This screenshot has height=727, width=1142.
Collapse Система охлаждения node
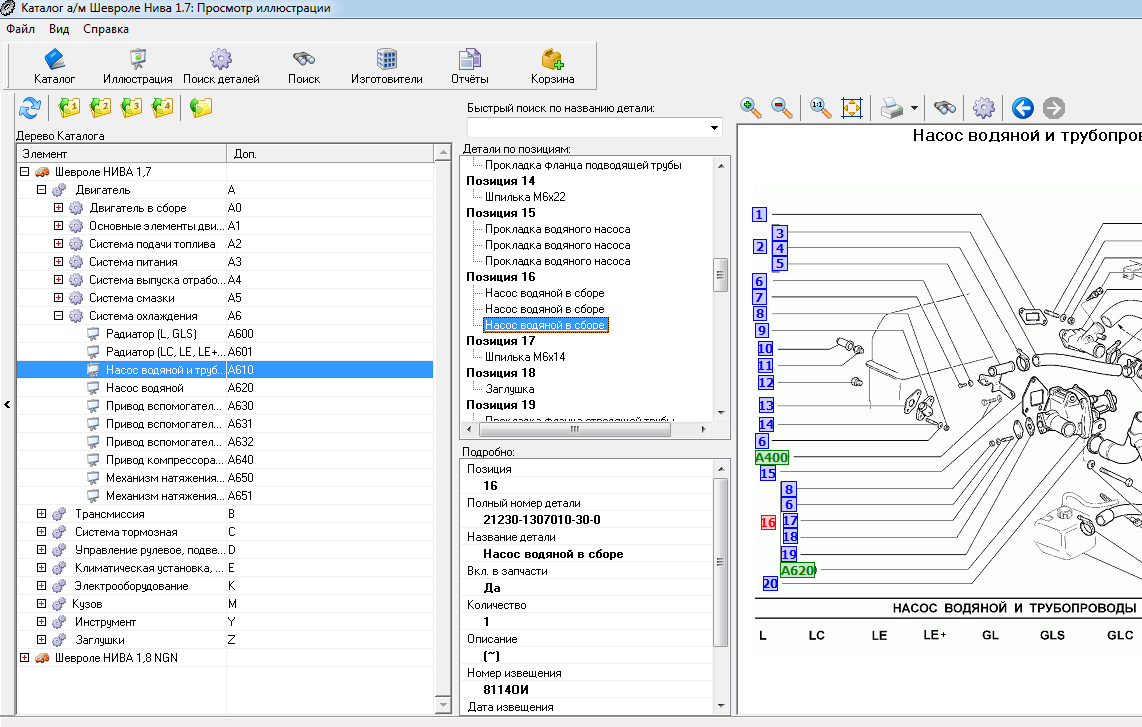[58, 315]
